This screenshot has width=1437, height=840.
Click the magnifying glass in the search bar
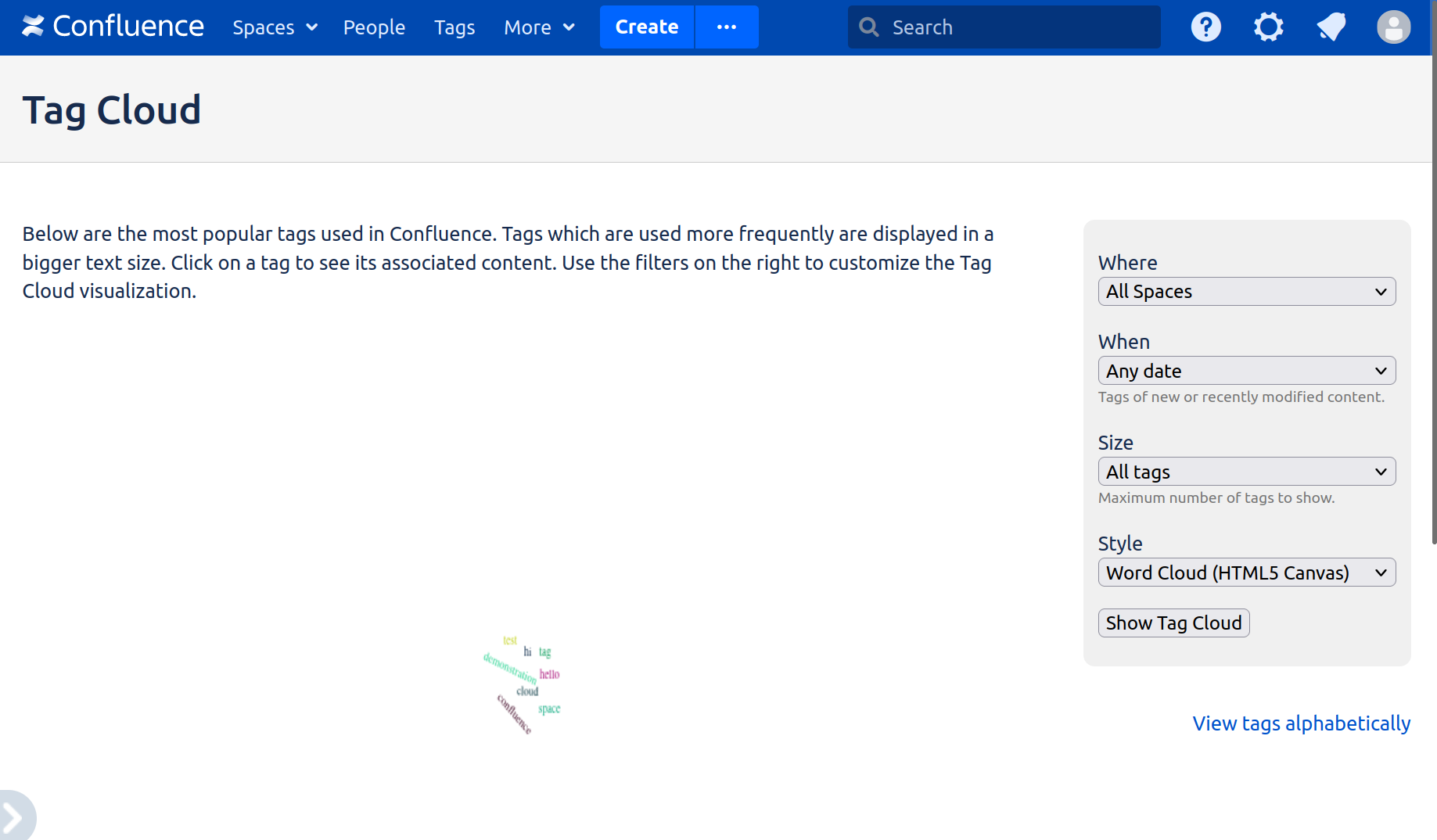coord(868,26)
